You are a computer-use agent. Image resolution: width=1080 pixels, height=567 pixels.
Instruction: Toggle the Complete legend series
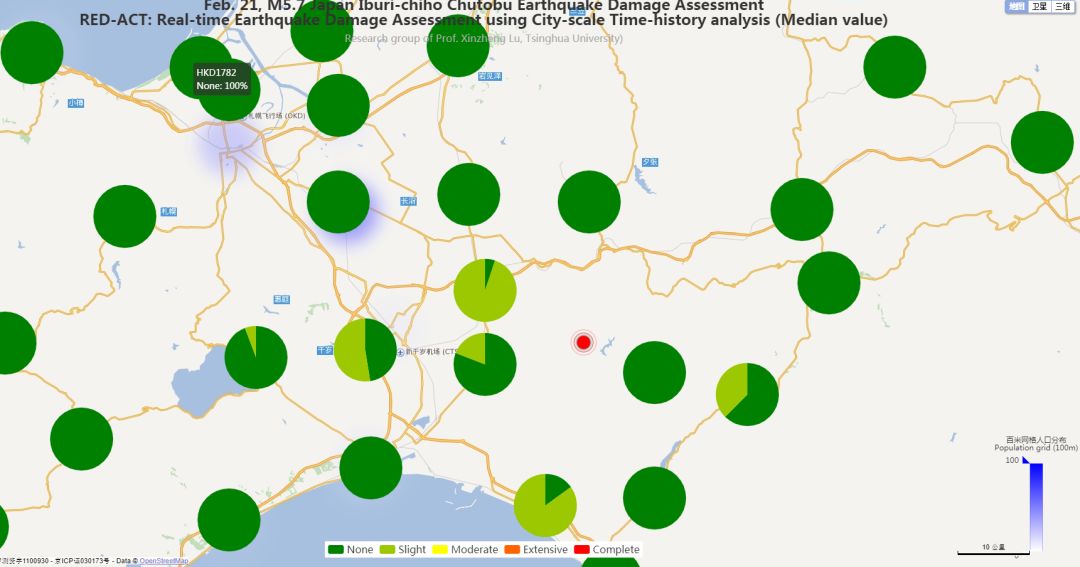click(x=606, y=550)
